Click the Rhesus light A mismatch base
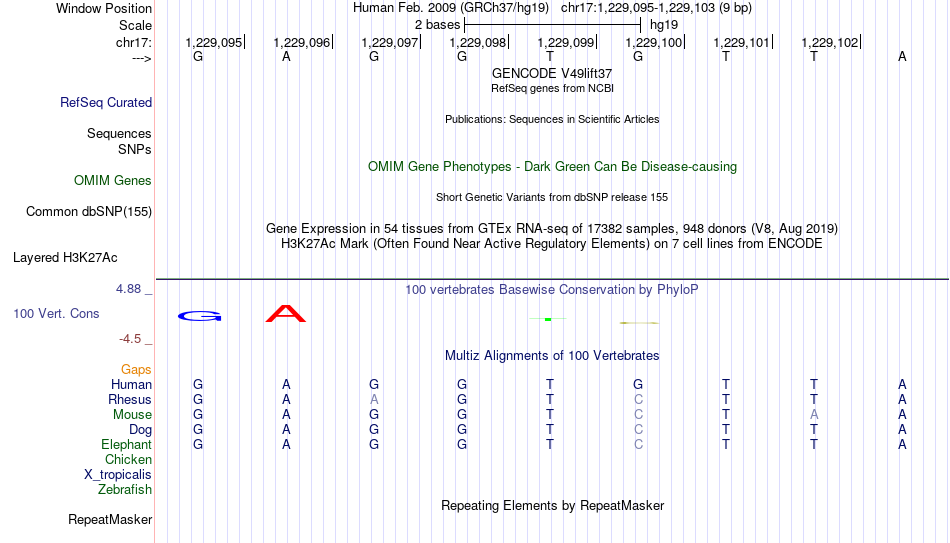This screenshot has width=950, height=543. (x=374, y=399)
